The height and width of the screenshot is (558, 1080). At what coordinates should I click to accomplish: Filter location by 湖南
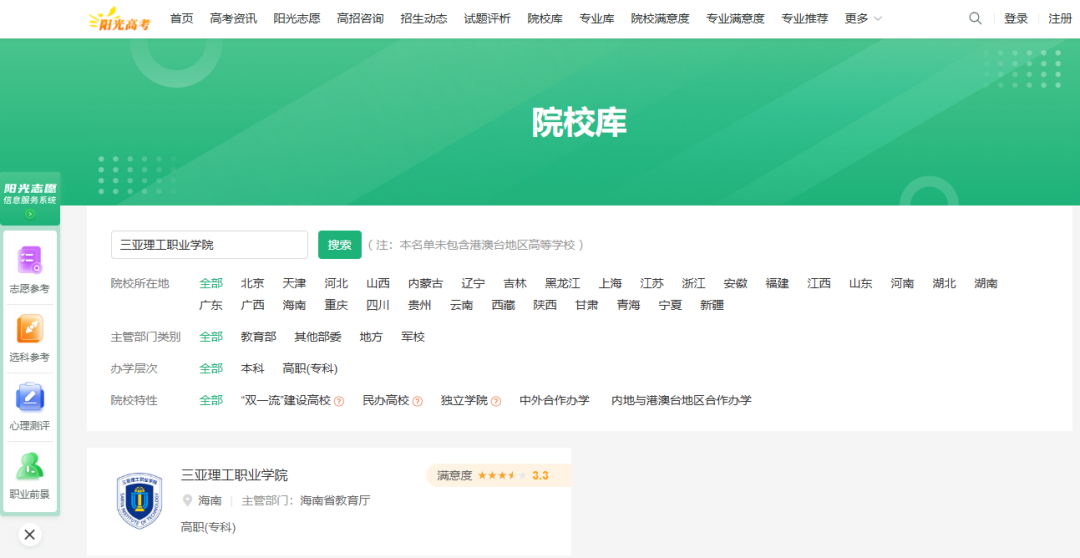986,283
